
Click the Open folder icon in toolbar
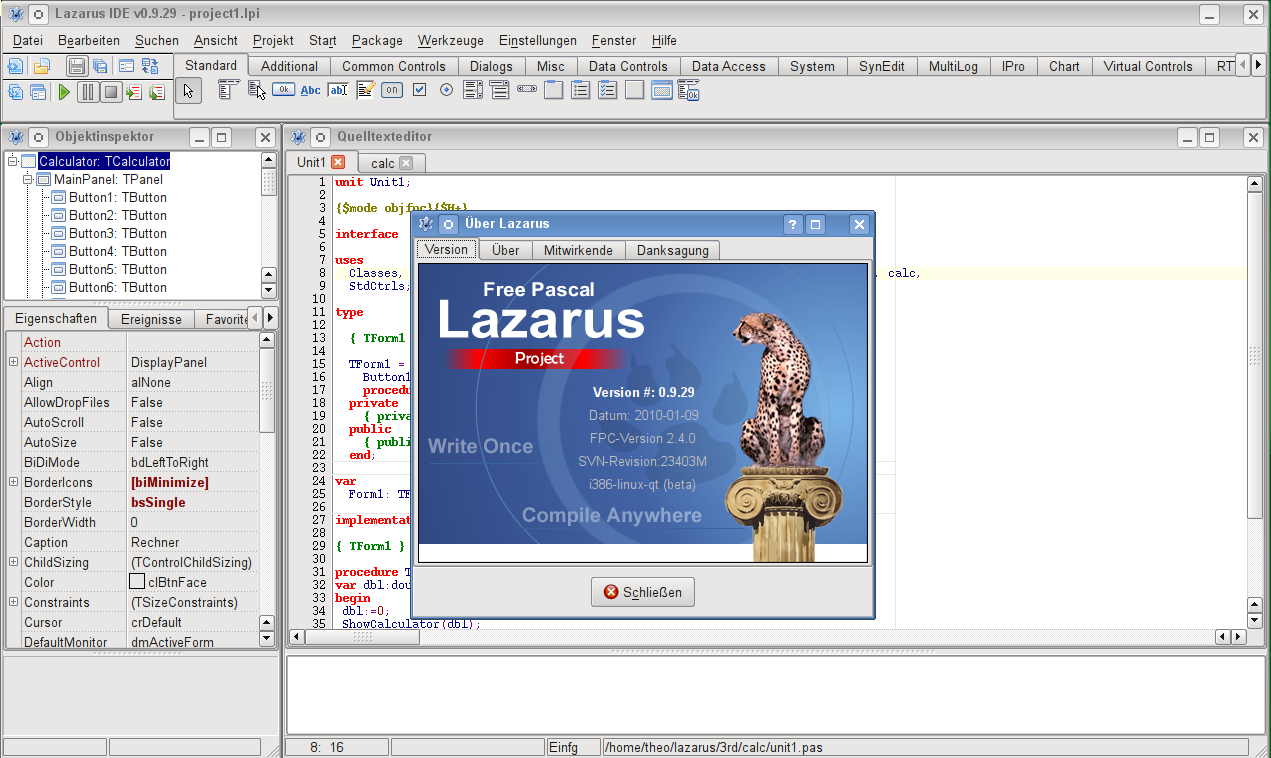(41, 66)
